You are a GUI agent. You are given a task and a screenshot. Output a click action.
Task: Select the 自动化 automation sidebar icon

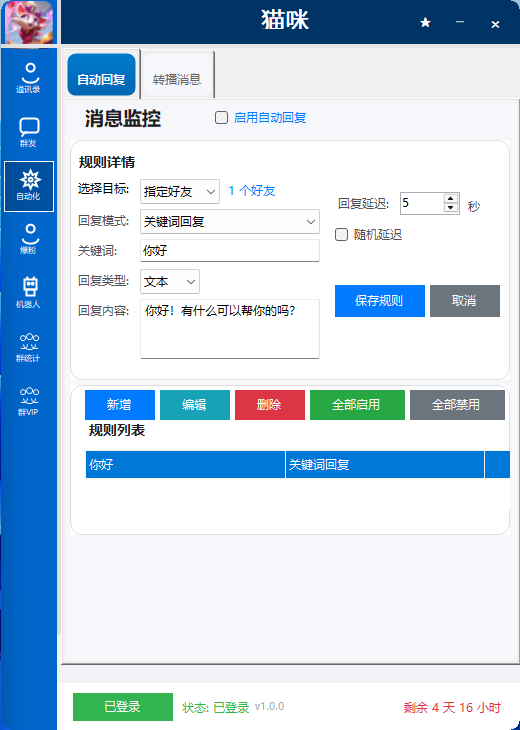[29, 186]
